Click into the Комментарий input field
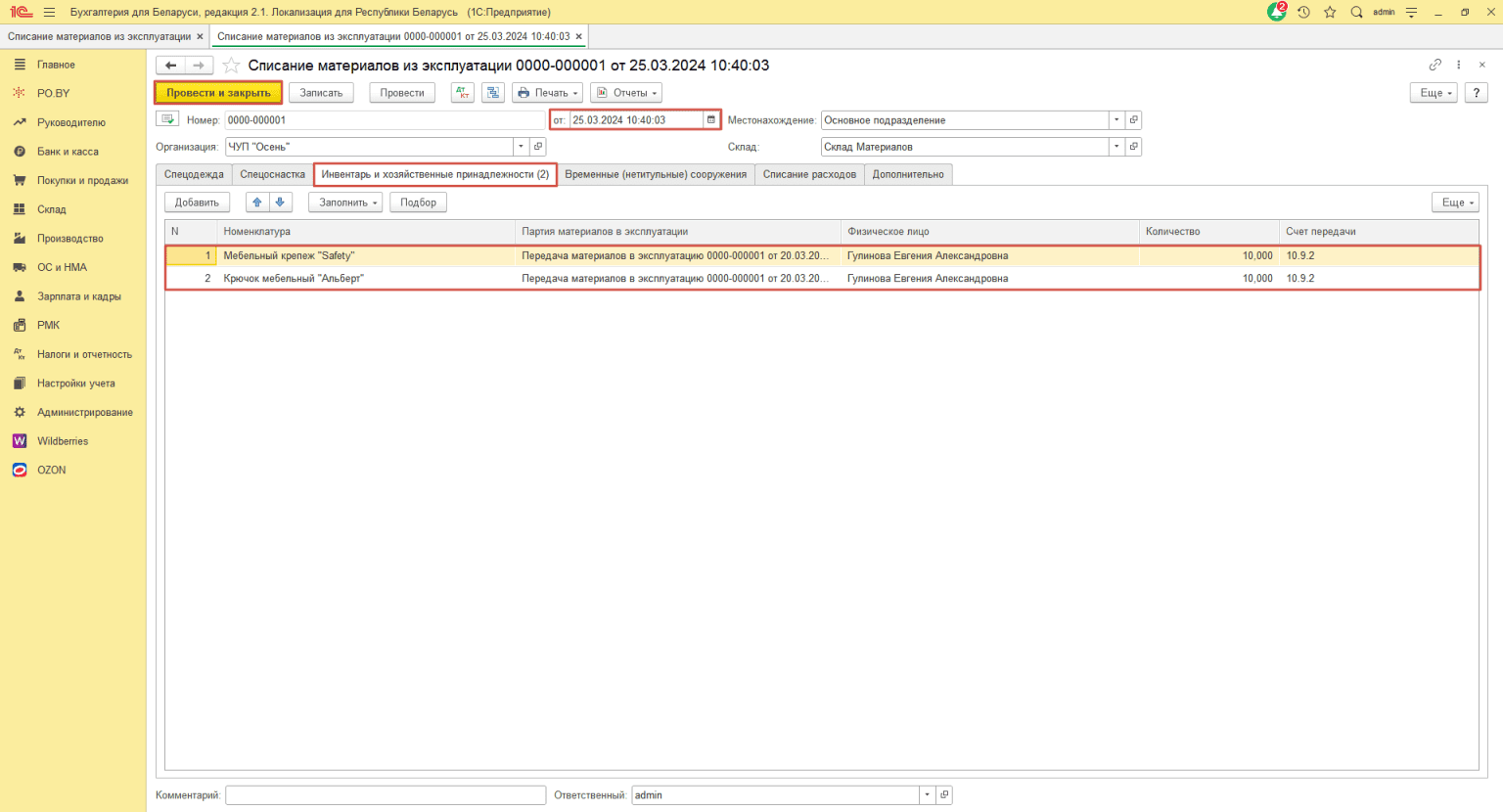 coord(385,795)
